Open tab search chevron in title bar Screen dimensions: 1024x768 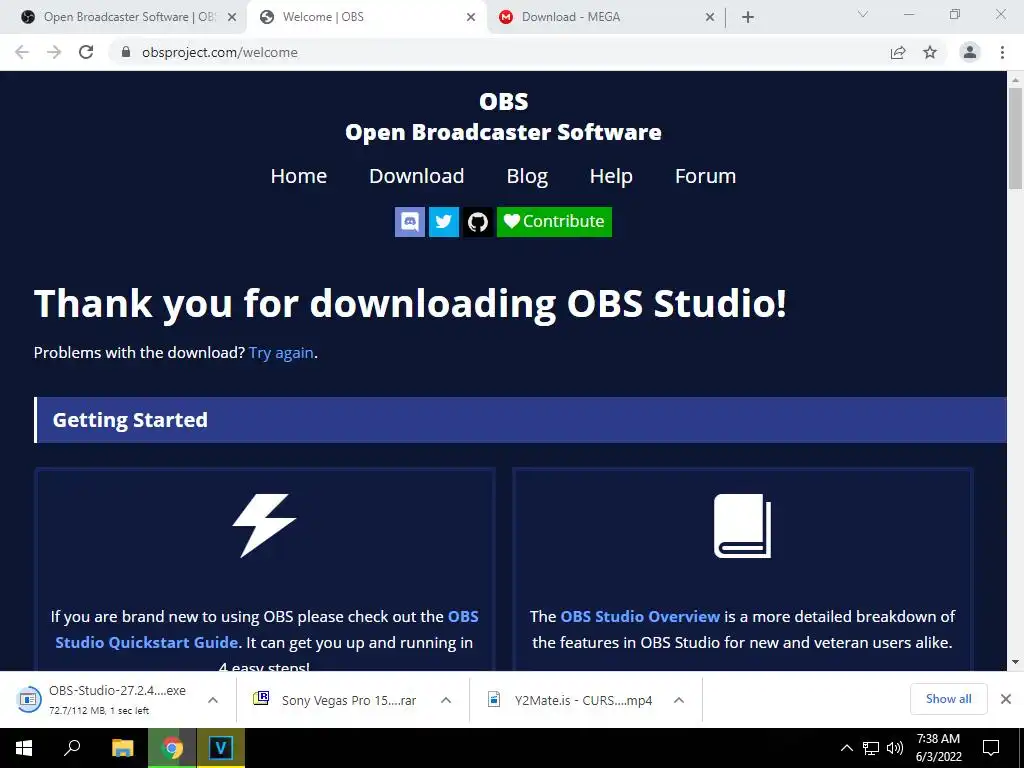coord(863,14)
